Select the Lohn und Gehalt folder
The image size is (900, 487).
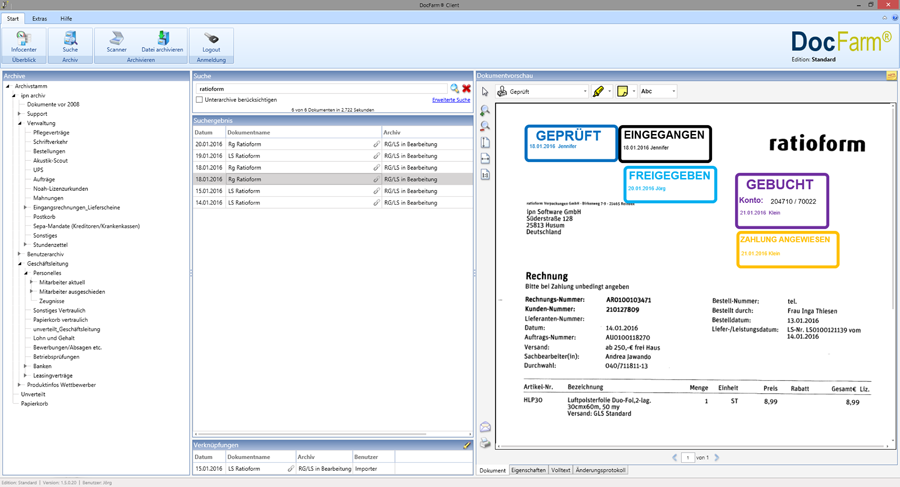point(54,338)
